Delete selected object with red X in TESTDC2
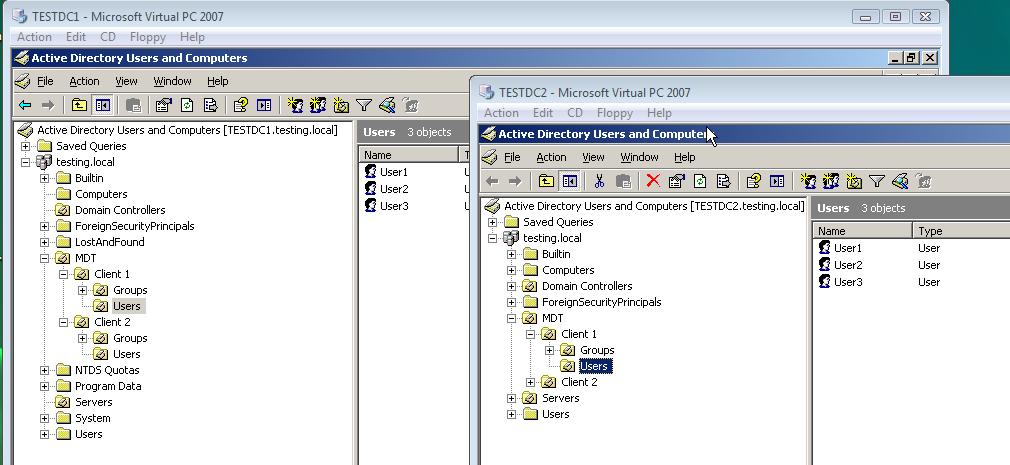 [x=653, y=182]
